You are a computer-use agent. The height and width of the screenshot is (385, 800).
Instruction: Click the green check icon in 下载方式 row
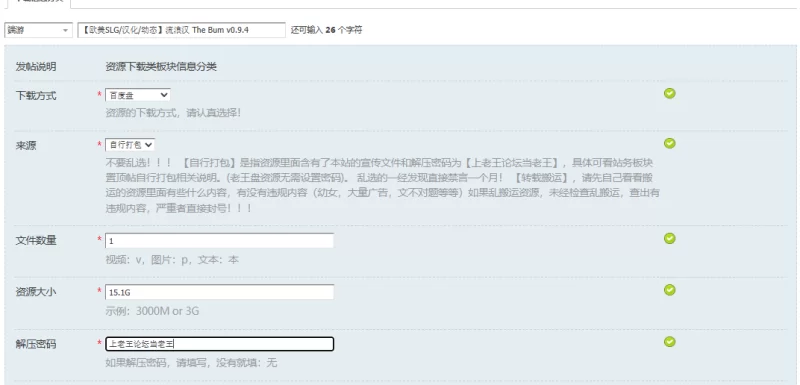point(669,93)
